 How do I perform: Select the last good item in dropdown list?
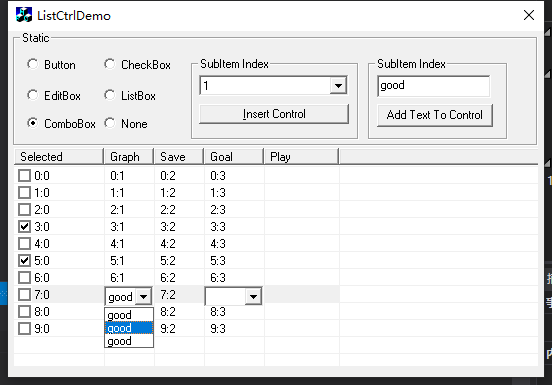pos(129,341)
